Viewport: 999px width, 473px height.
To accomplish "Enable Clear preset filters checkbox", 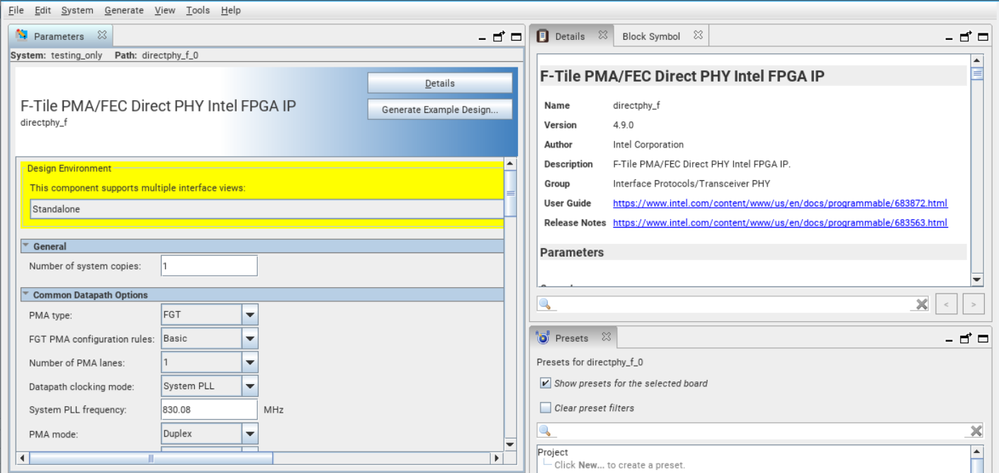I will pyautogui.click(x=545, y=408).
